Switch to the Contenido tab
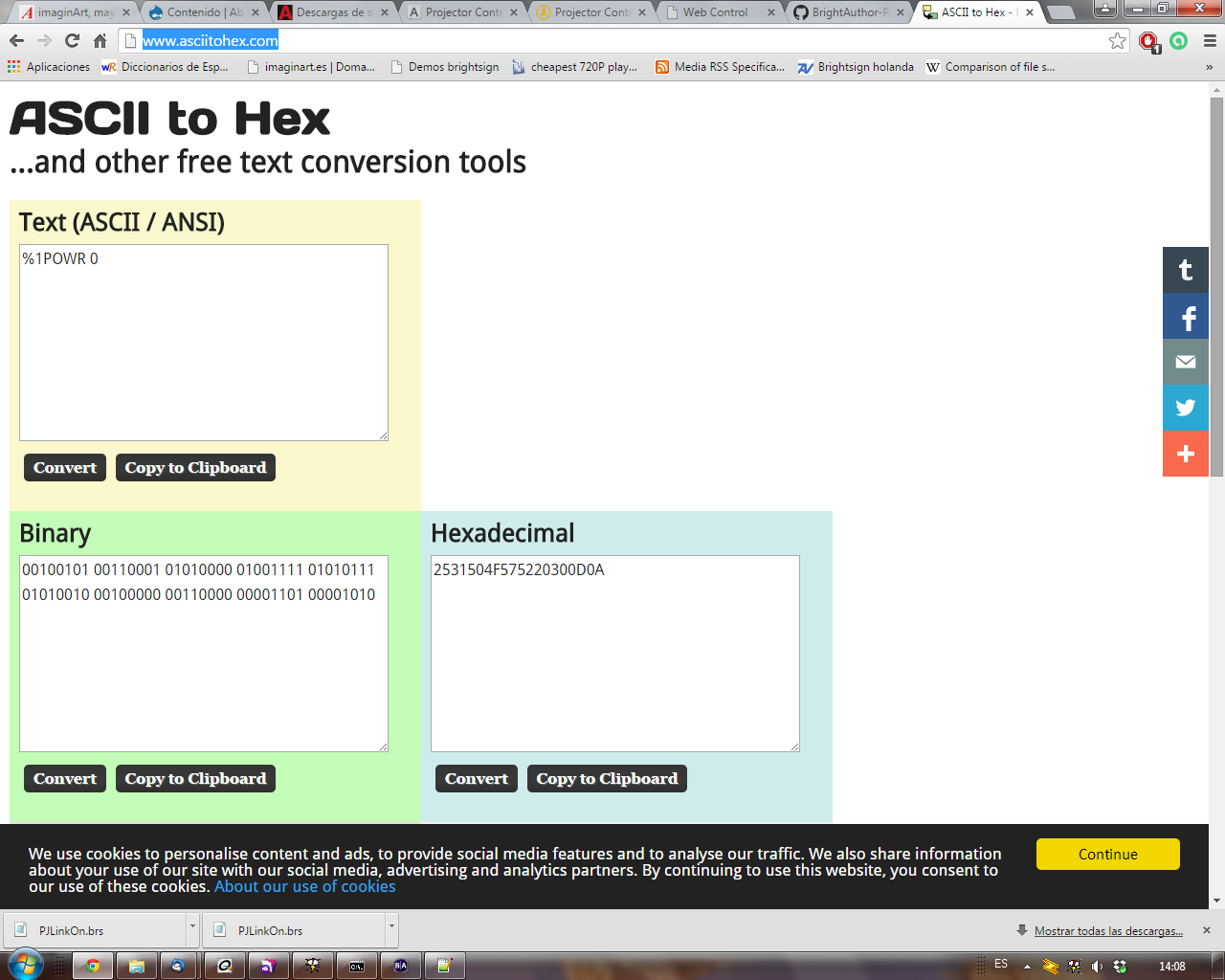Viewport: 1225px width, 980px height. tap(204, 12)
